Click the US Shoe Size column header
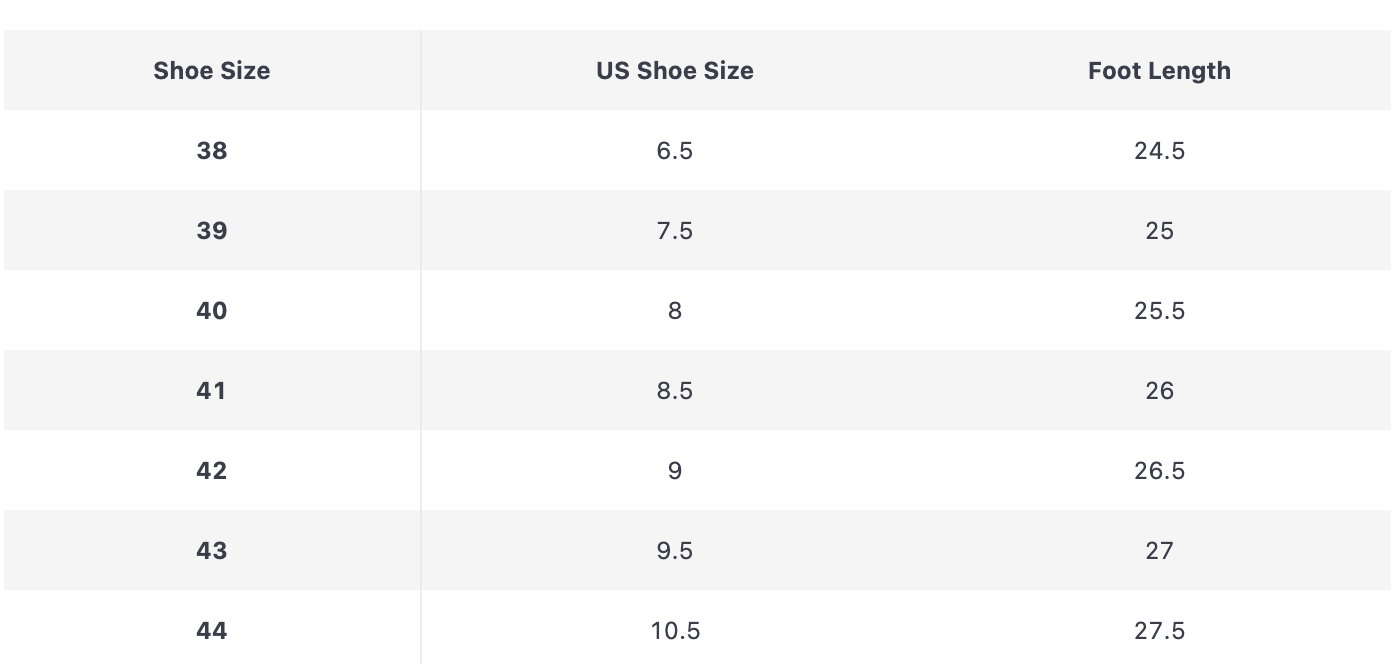The height and width of the screenshot is (664, 1398). [675, 71]
